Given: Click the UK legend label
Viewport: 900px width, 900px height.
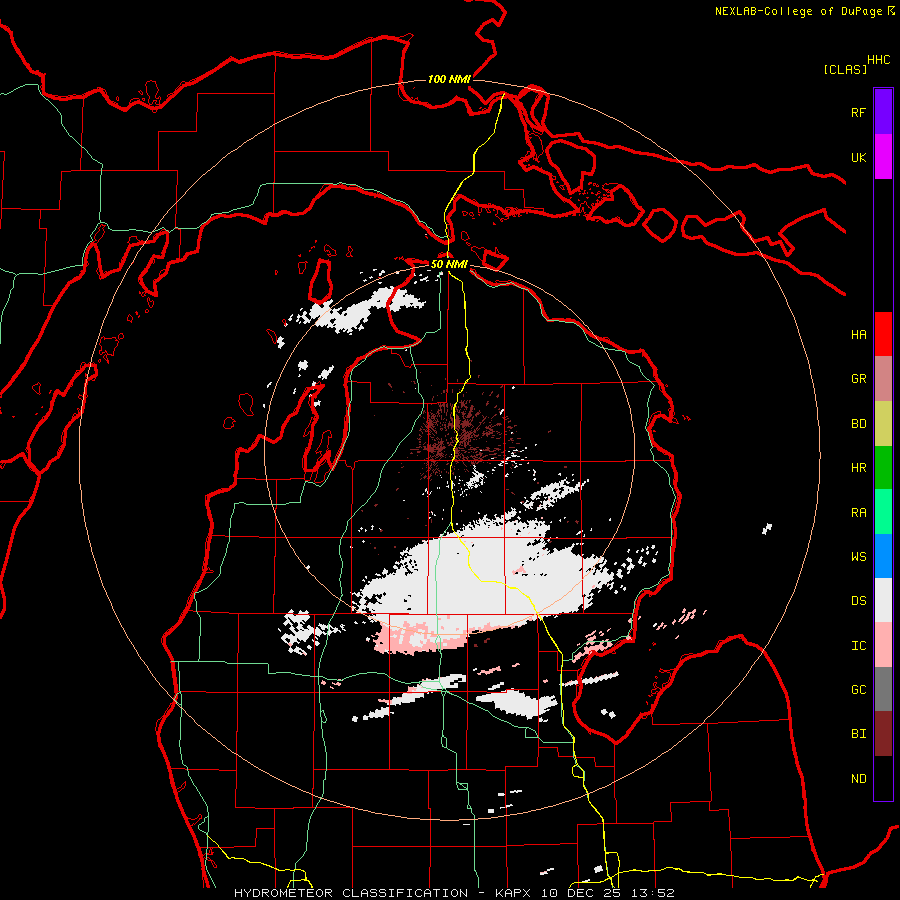Looking at the screenshot, I should click(x=858, y=157).
